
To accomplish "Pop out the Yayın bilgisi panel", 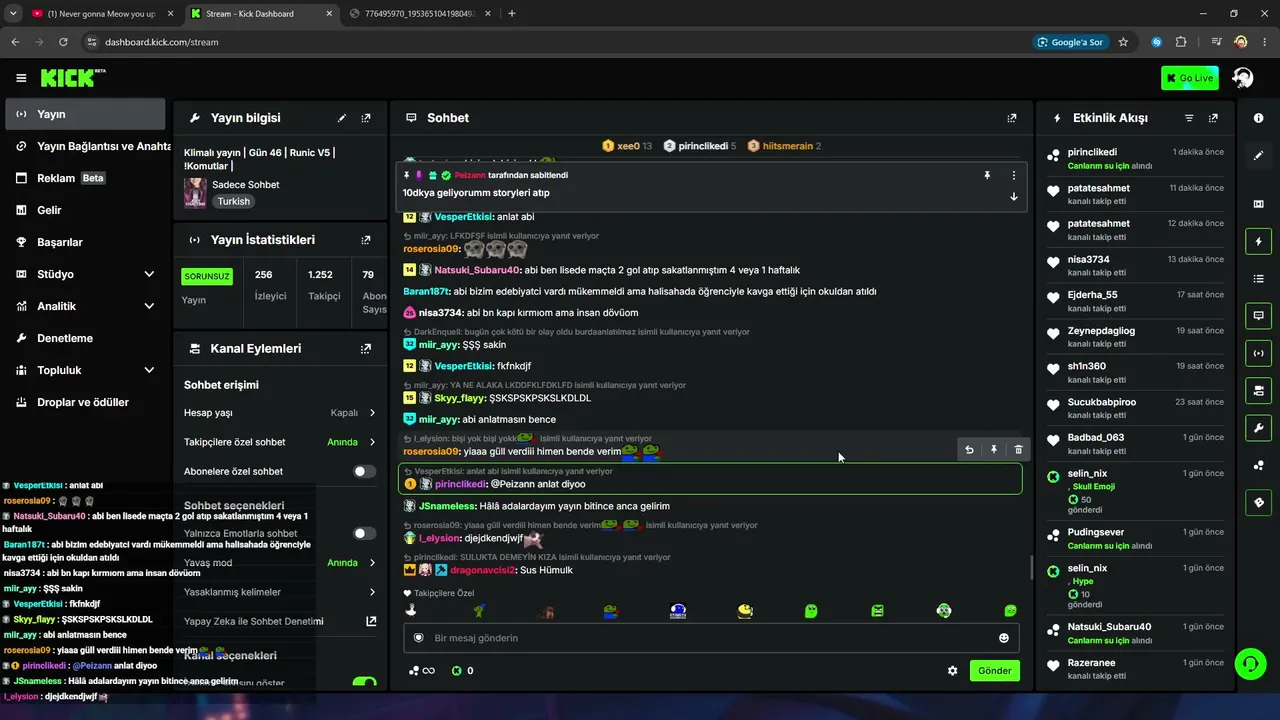I will click(x=366, y=118).
